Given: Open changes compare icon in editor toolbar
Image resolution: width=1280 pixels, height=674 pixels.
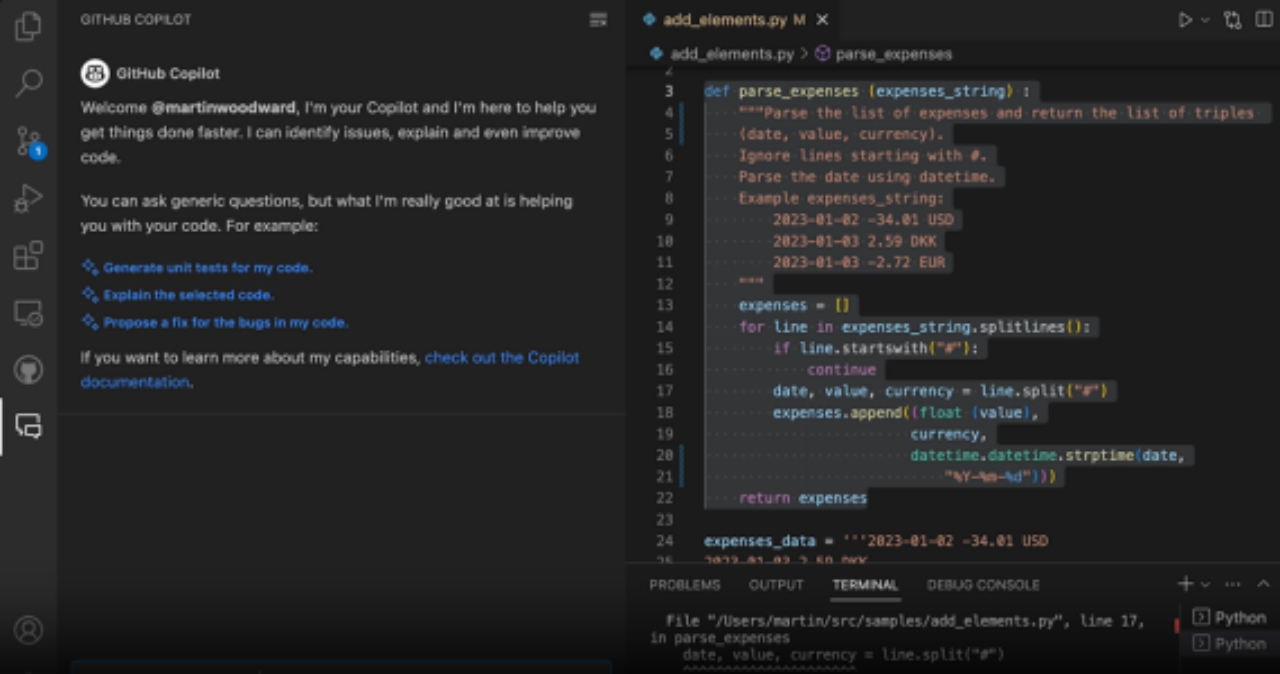Looking at the screenshot, I should (x=1233, y=20).
